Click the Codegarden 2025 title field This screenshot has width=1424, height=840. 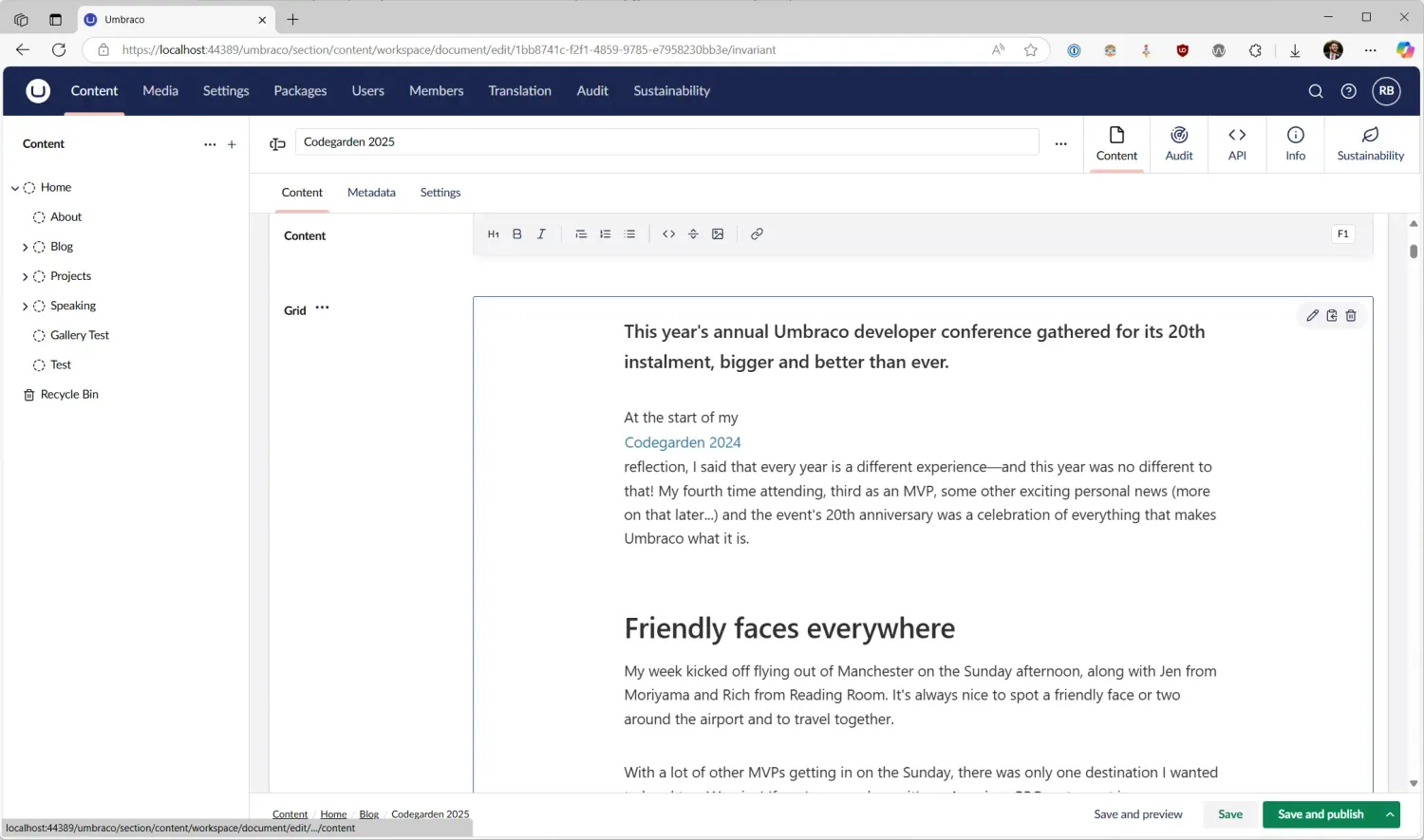(665, 141)
